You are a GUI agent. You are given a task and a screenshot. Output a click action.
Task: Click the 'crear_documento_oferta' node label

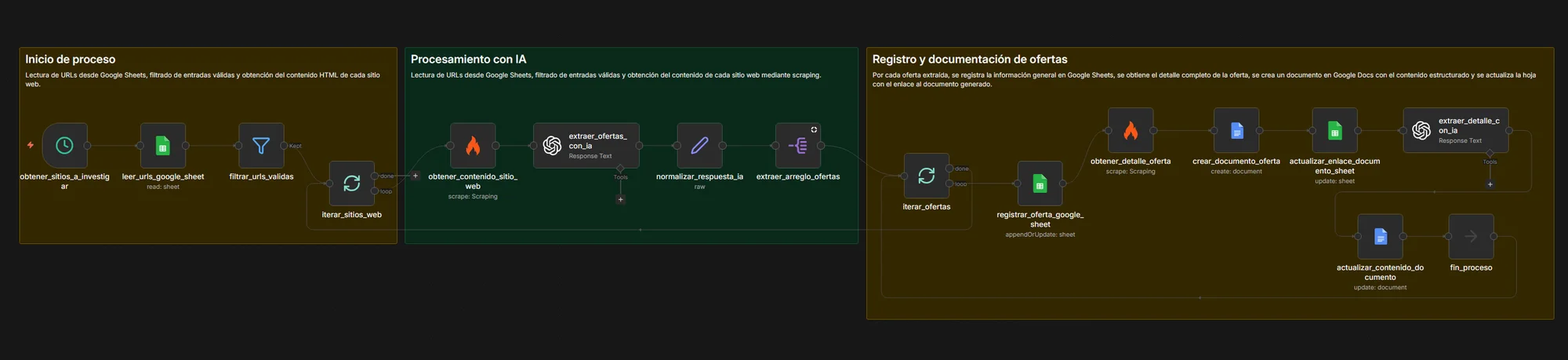(x=1236, y=161)
